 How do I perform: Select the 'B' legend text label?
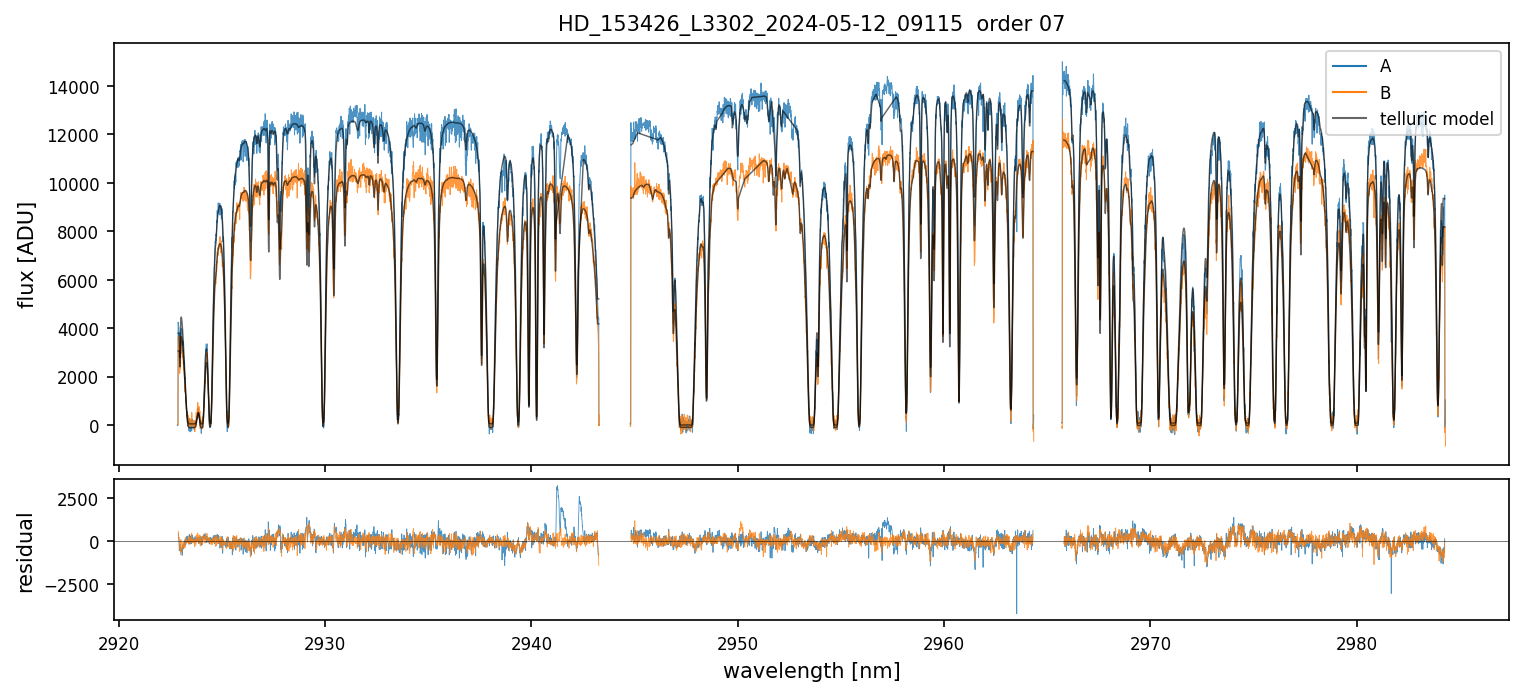[1385, 93]
